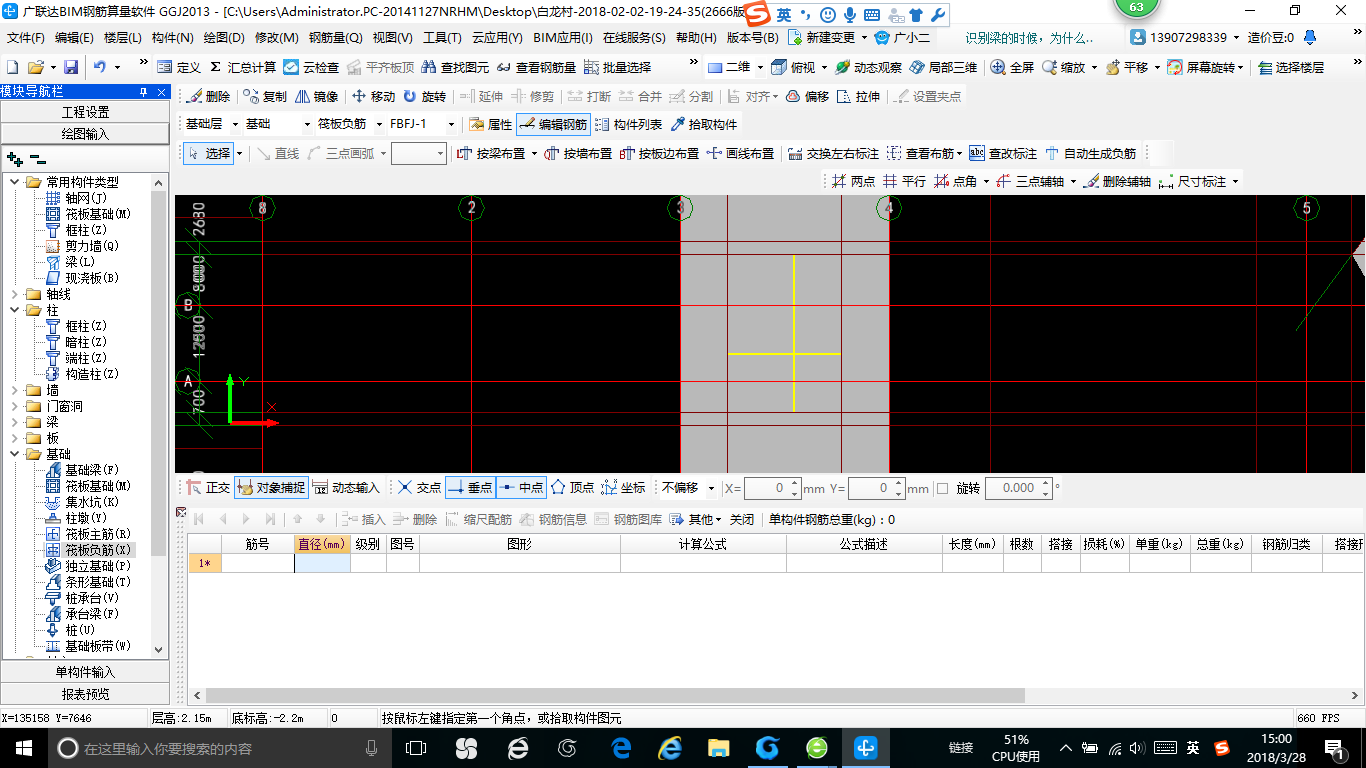Viewport: 1366px width, 768px height.
Task: Toggle 对象捕捉 object snap
Action: coord(271,488)
